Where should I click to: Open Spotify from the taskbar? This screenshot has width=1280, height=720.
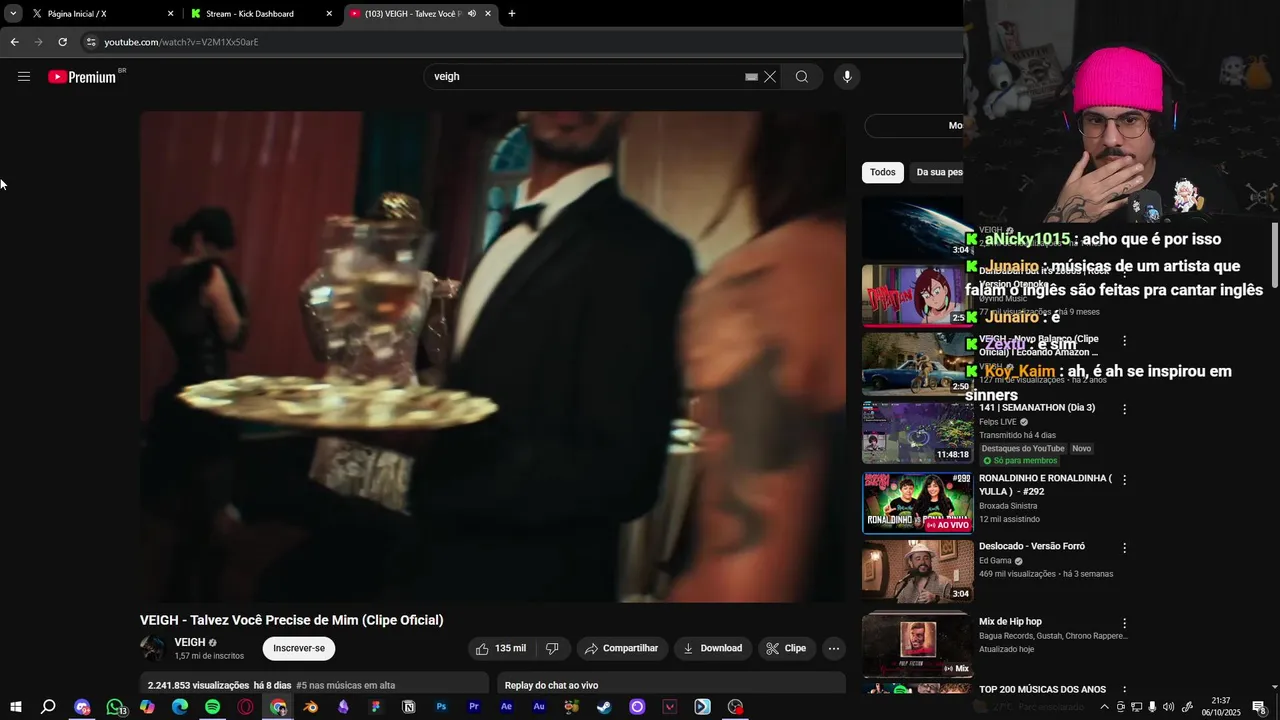(213, 707)
